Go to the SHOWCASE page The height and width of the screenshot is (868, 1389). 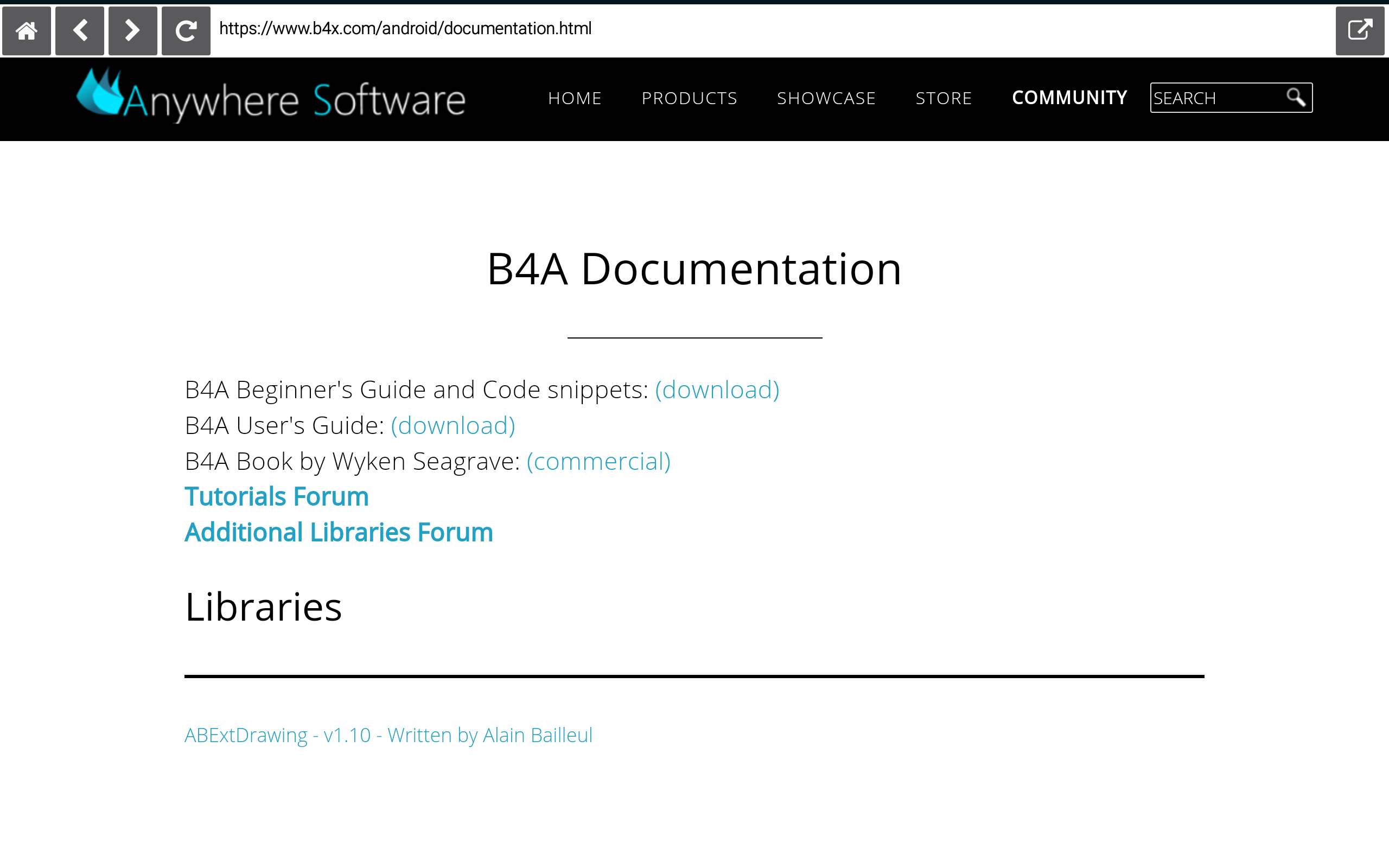826,98
